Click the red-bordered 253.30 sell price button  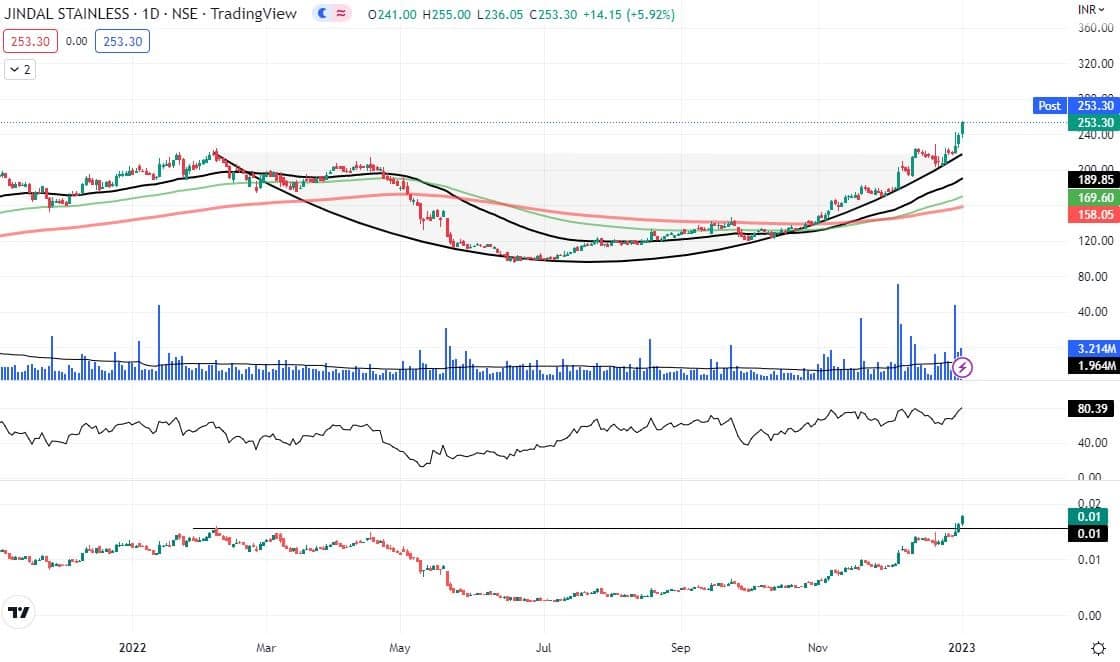(28, 42)
